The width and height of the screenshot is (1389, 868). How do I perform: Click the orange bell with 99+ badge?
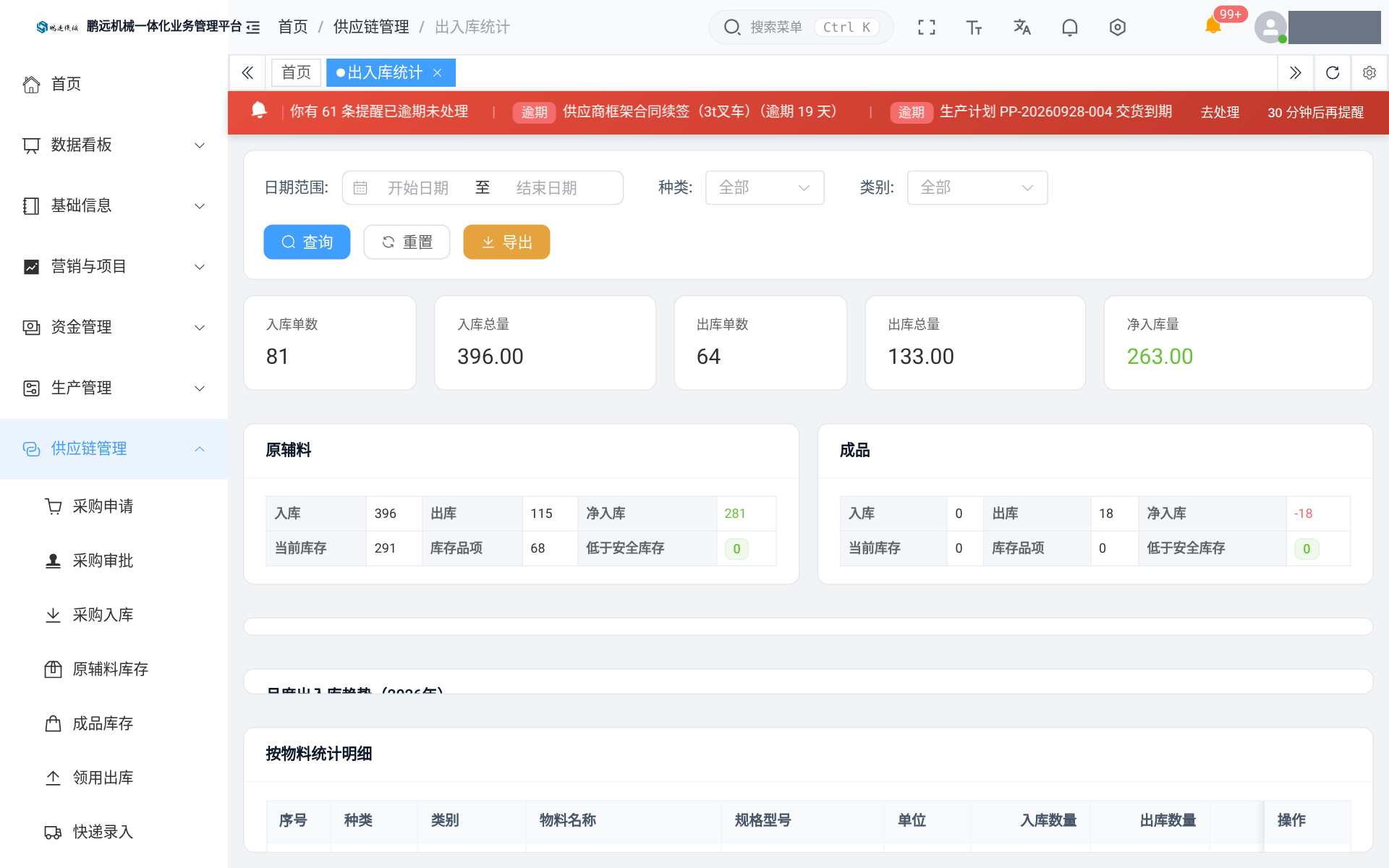[x=1213, y=25]
